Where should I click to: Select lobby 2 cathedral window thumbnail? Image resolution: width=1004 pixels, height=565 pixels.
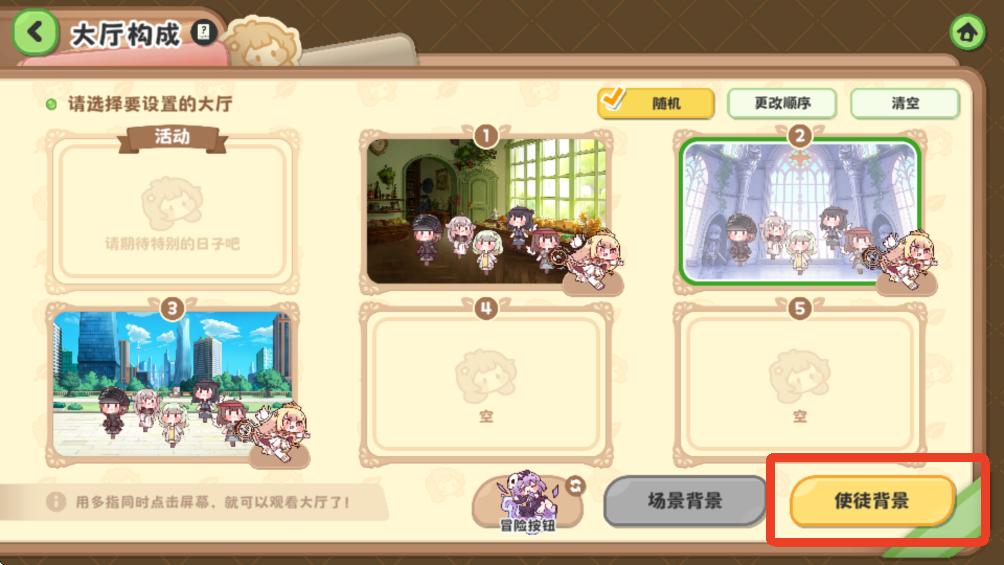799,211
